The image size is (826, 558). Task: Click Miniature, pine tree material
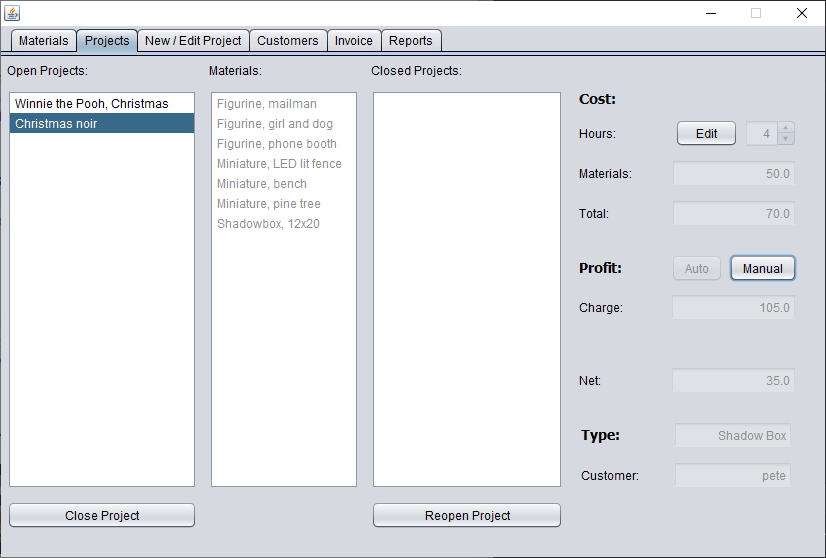pyautogui.click(x=283, y=204)
